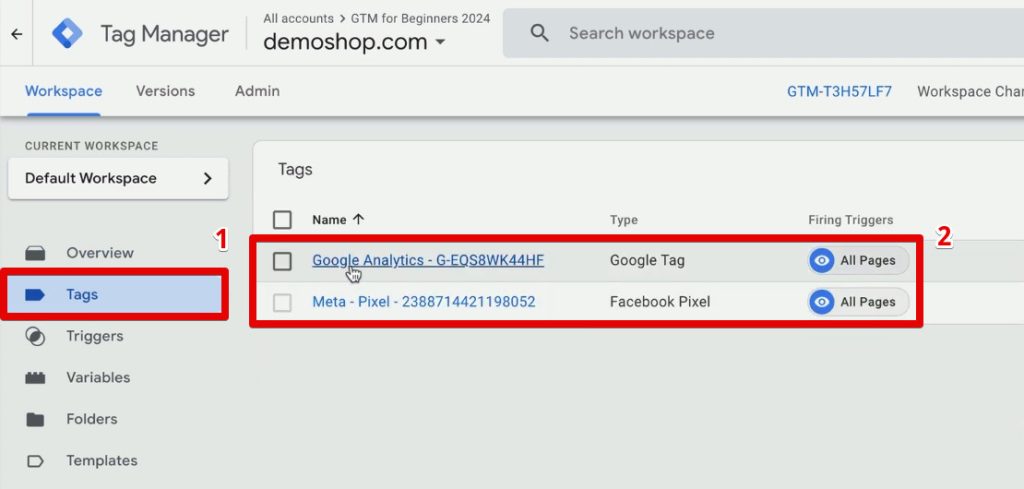This screenshot has width=1024, height=489.
Task: Switch to the Admin tab
Action: (257, 91)
